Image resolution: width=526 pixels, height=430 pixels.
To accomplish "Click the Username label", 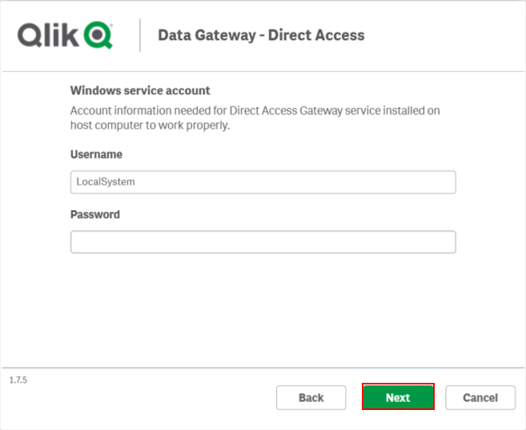I will coord(96,154).
